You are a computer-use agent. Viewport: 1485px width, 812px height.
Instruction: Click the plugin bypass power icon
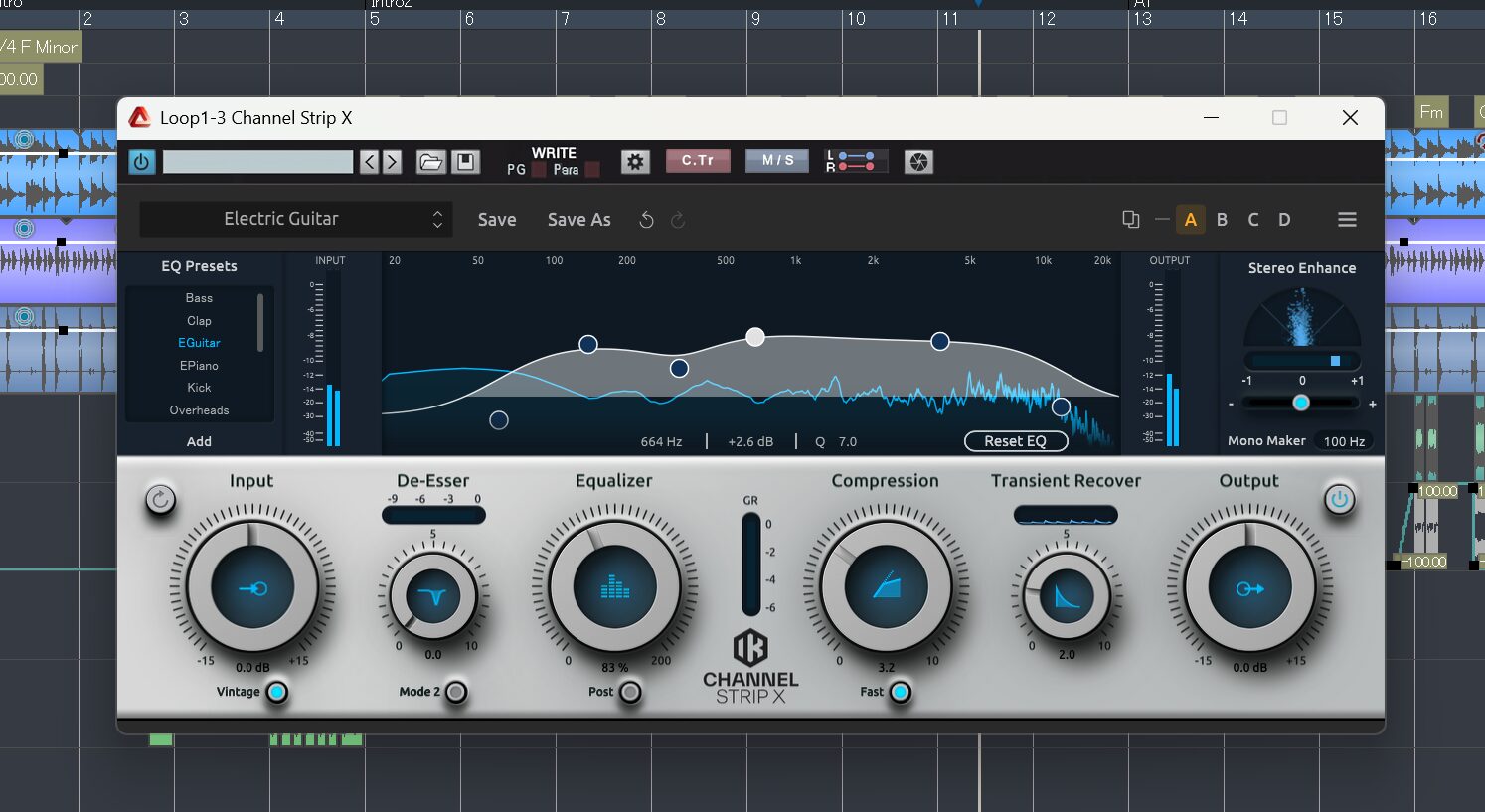tap(142, 162)
